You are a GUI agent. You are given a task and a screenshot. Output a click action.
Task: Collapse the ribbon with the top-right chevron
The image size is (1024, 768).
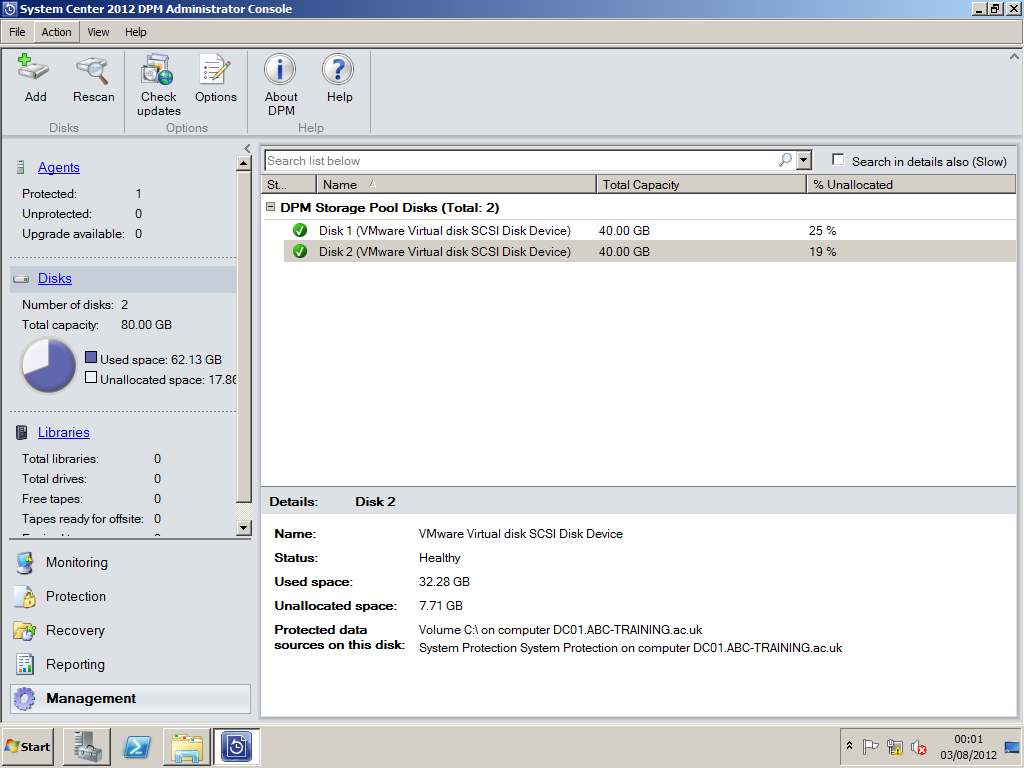coord(1014,57)
